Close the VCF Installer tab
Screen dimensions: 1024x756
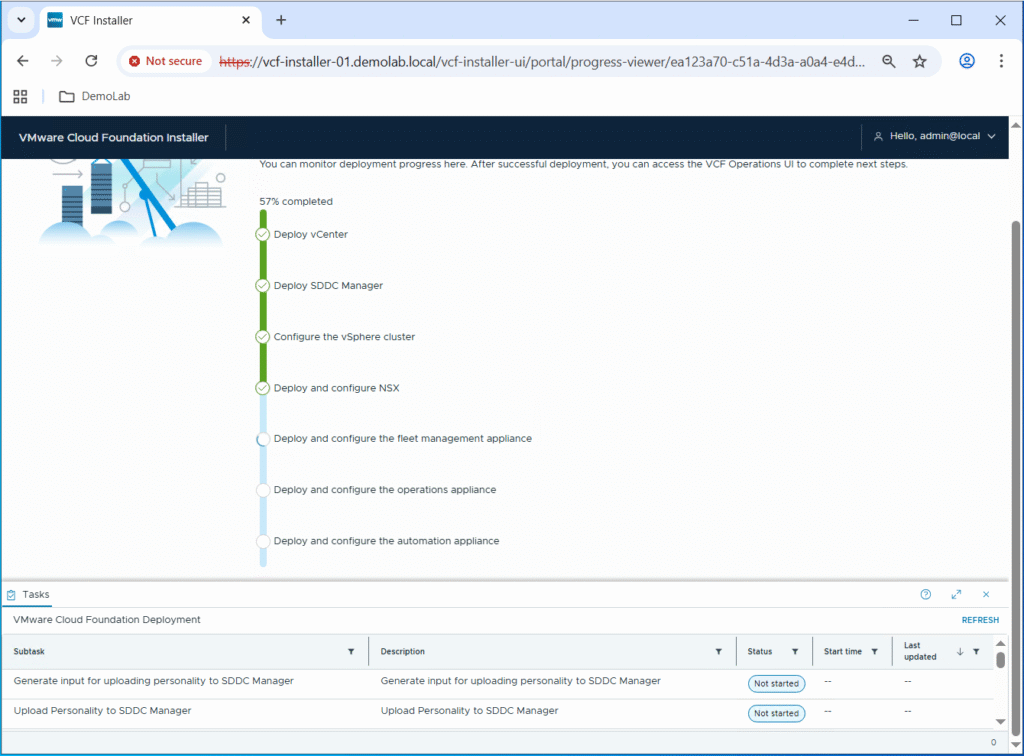pyautogui.click(x=246, y=20)
